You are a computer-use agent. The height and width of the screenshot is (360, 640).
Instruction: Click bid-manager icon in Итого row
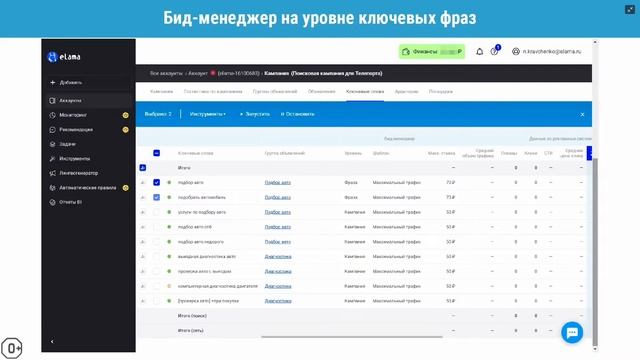(x=142, y=168)
